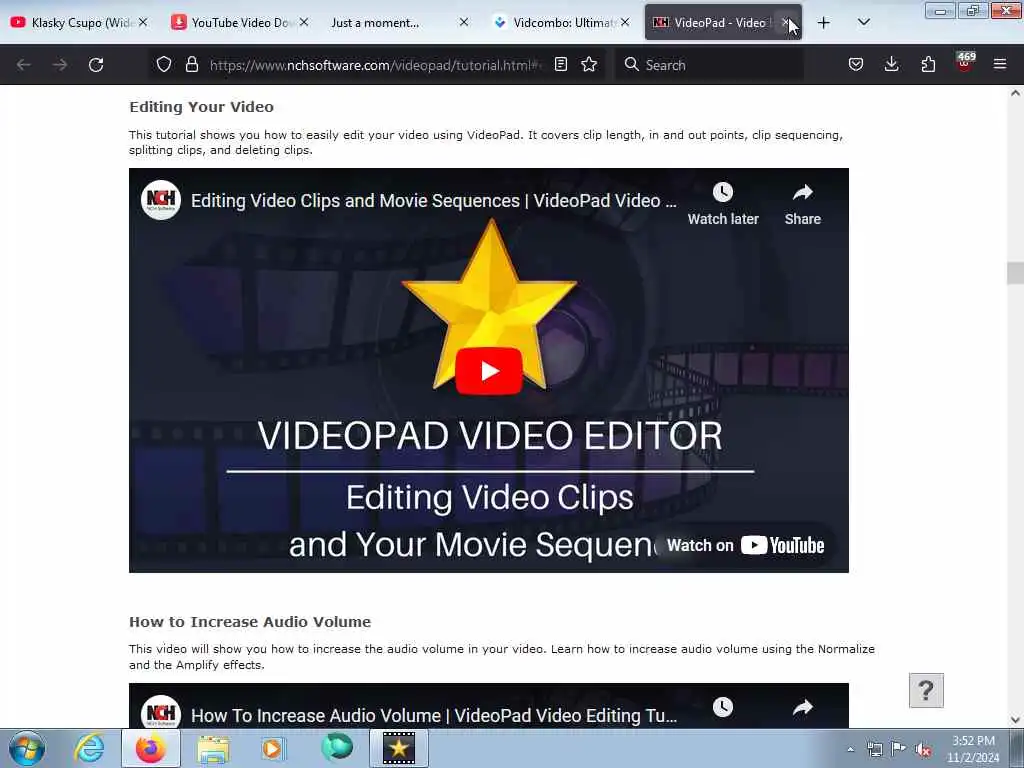The width and height of the screenshot is (1024, 768).
Task: Click the green round app taskbar icon
Action: point(337,748)
